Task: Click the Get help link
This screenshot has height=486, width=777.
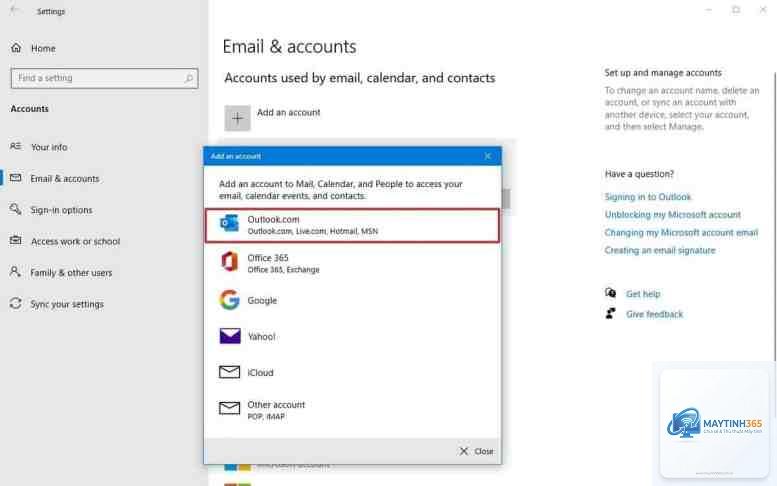Action: [x=643, y=294]
